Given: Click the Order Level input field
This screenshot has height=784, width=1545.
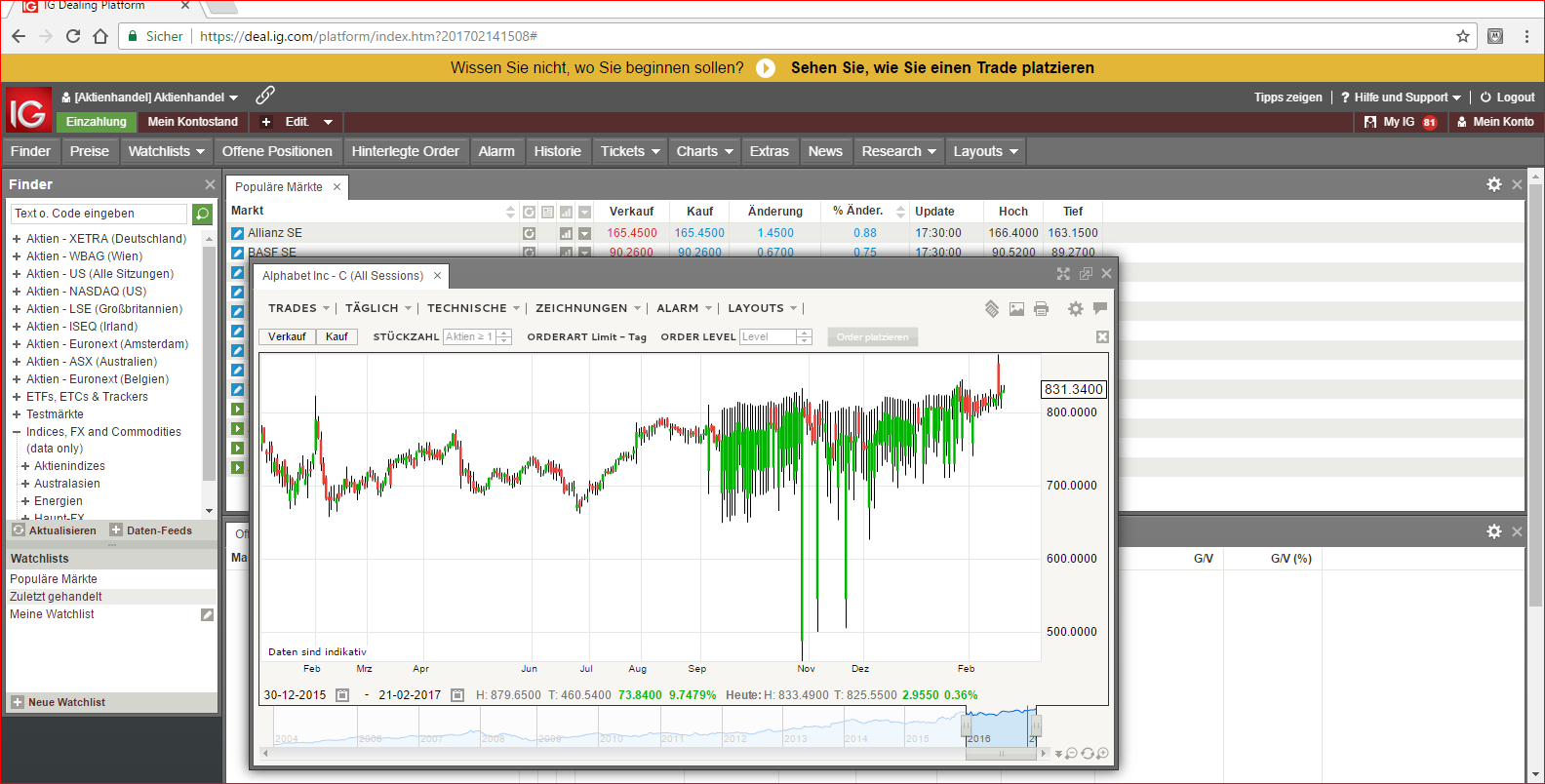Looking at the screenshot, I should click(x=768, y=336).
